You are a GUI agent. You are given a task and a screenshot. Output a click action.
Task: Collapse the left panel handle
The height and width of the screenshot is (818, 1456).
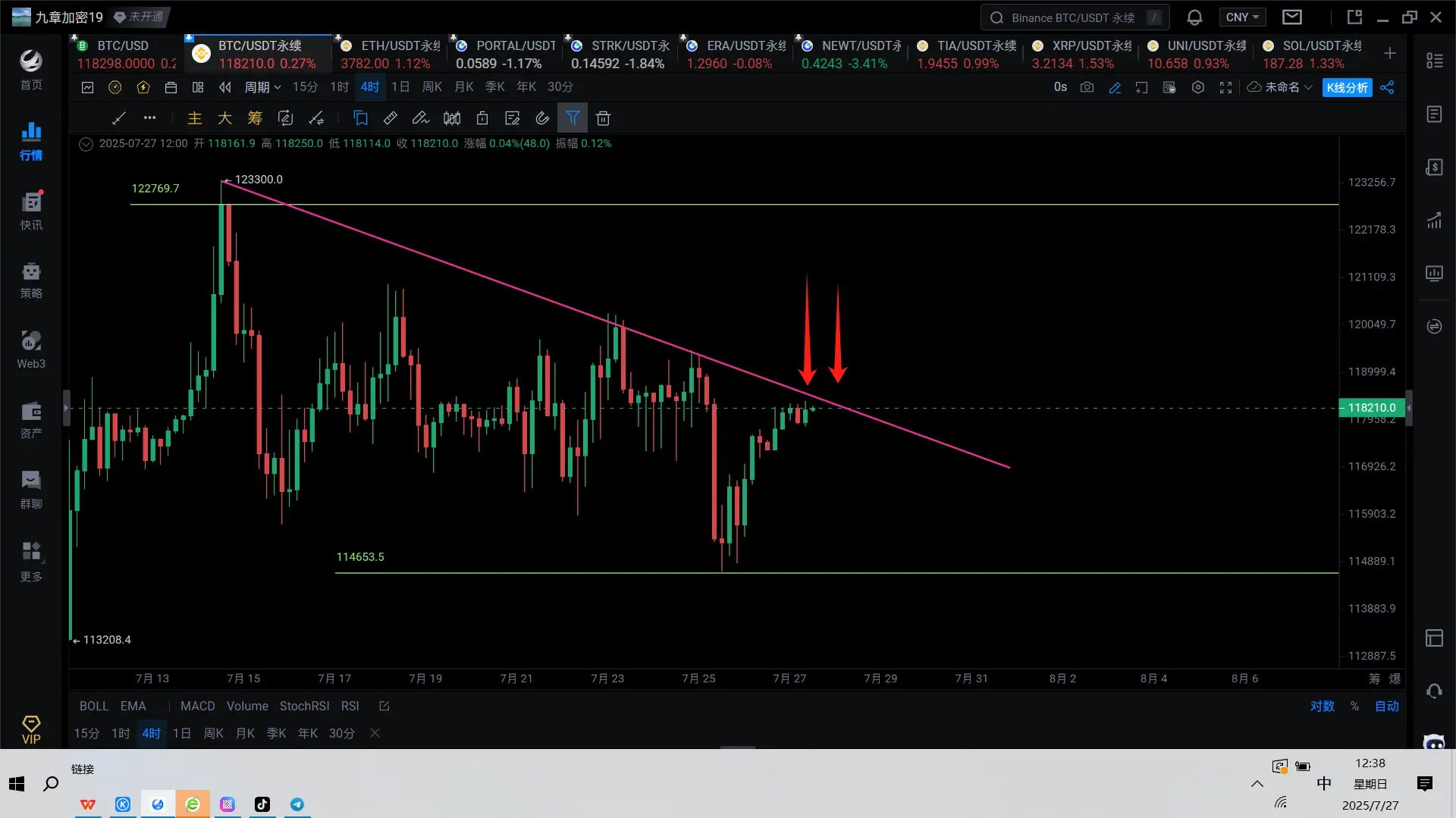(66, 408)
